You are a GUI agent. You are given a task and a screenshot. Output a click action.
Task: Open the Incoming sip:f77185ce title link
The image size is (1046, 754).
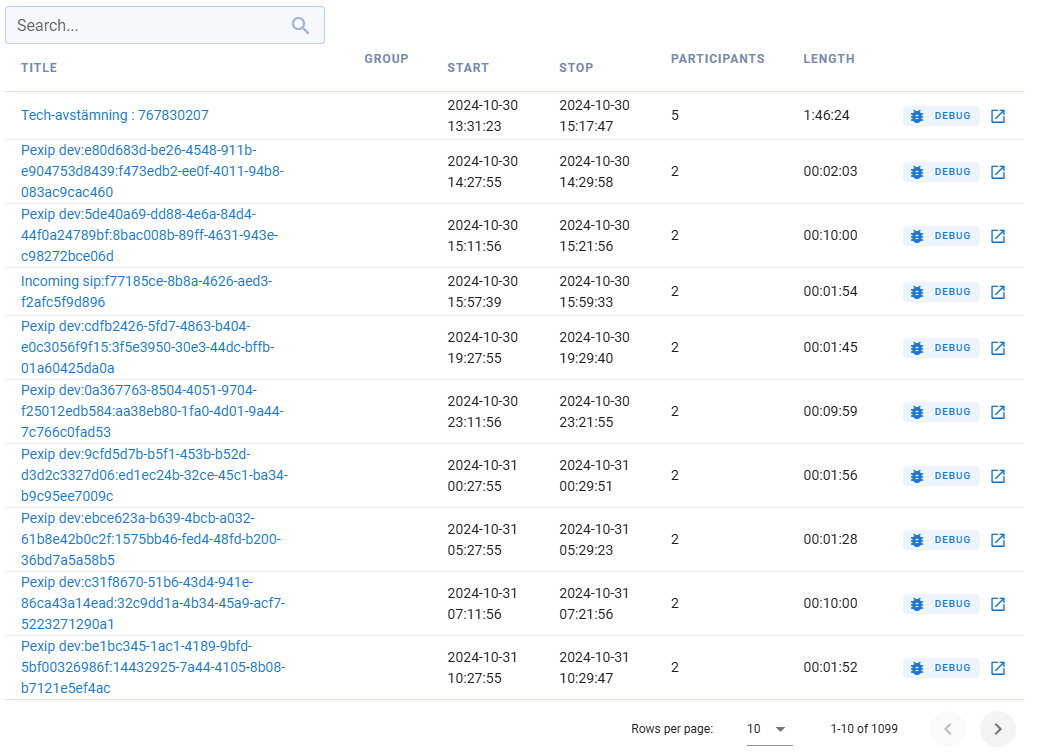click(147, 292)
